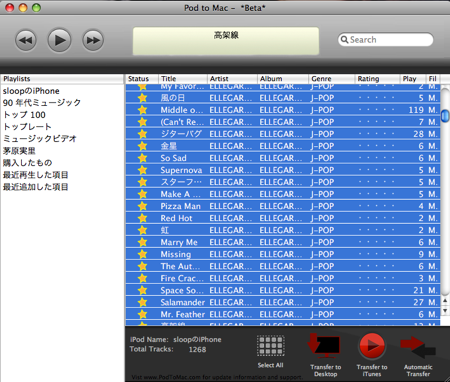Screen dimensions: 450x382
Task: Sort by the Rating column header
Action: tap(377, 79)
